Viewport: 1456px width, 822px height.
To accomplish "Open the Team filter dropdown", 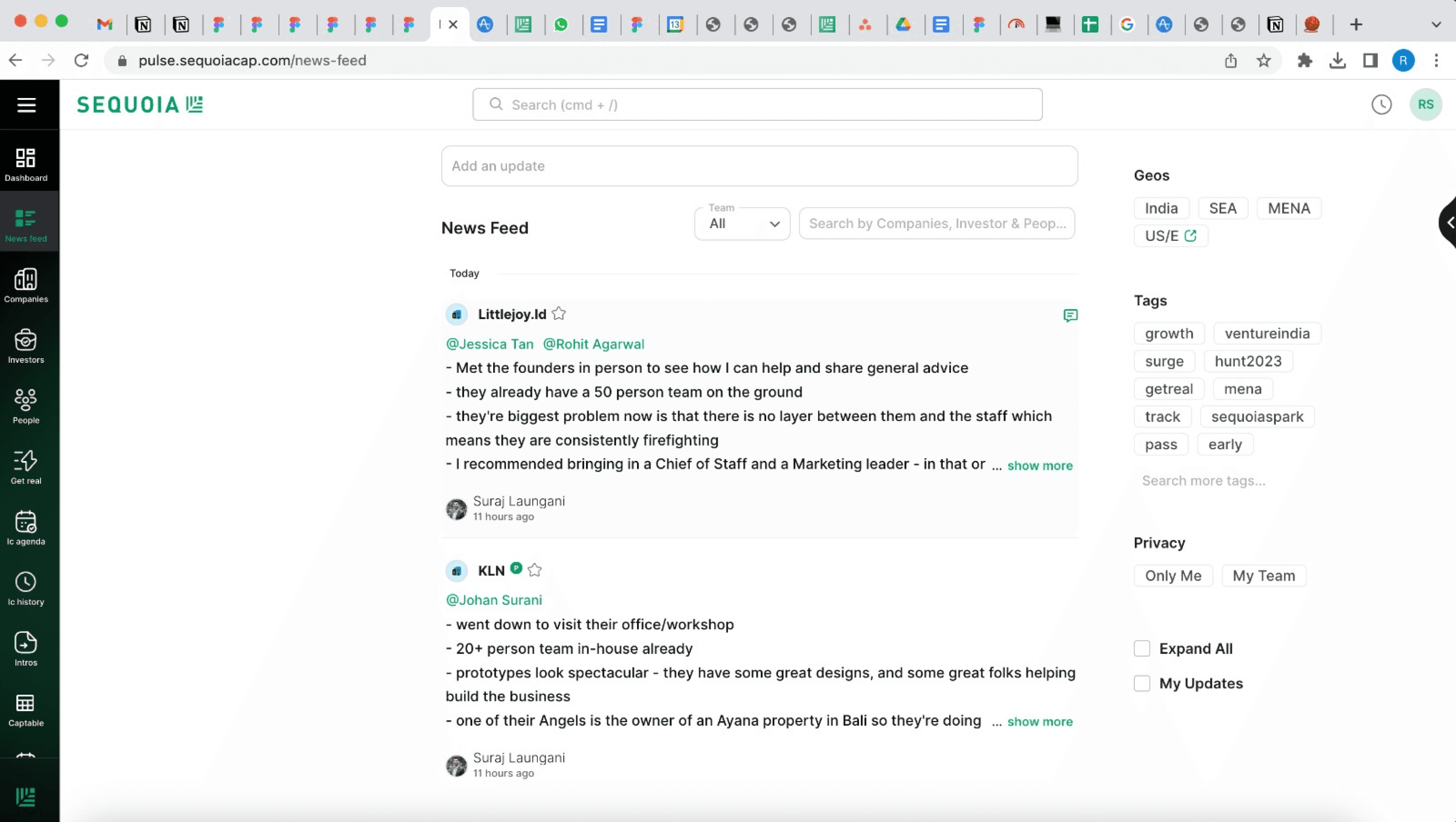I will pyautogui.click(x=742, y=224).
